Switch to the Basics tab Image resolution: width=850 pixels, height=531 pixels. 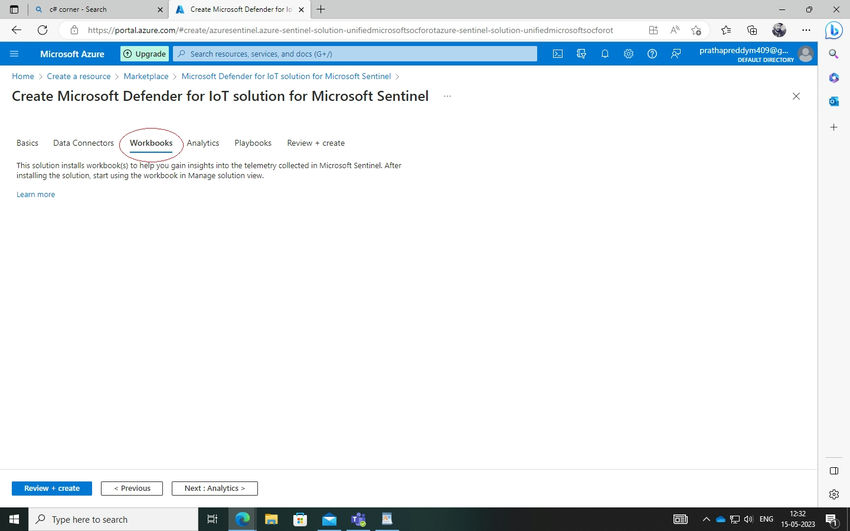(27, 143)
